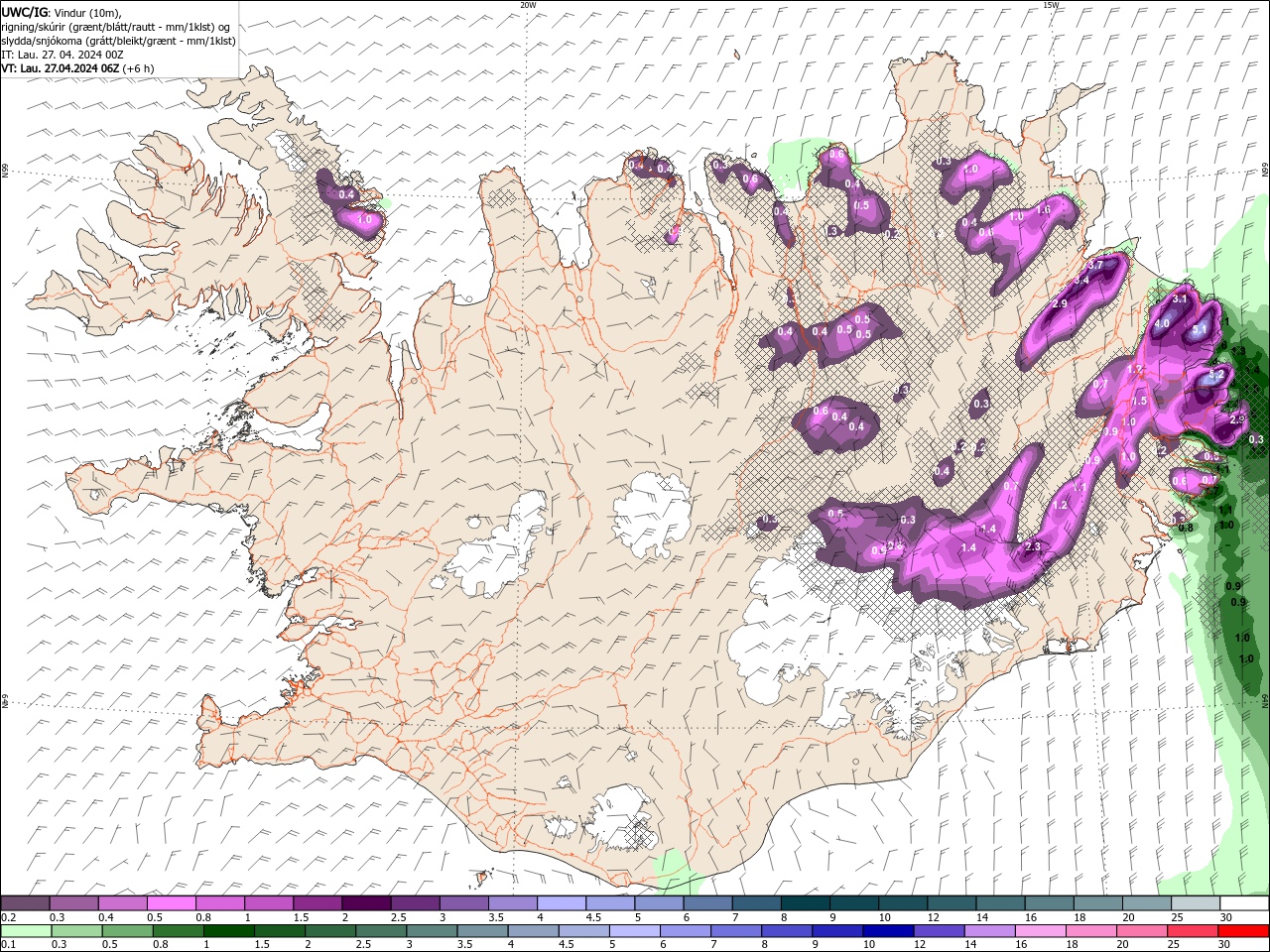Click the 'slydda/snjókoma' legend description line
This screenshot has width=1270, height=952.
(118, 41)
